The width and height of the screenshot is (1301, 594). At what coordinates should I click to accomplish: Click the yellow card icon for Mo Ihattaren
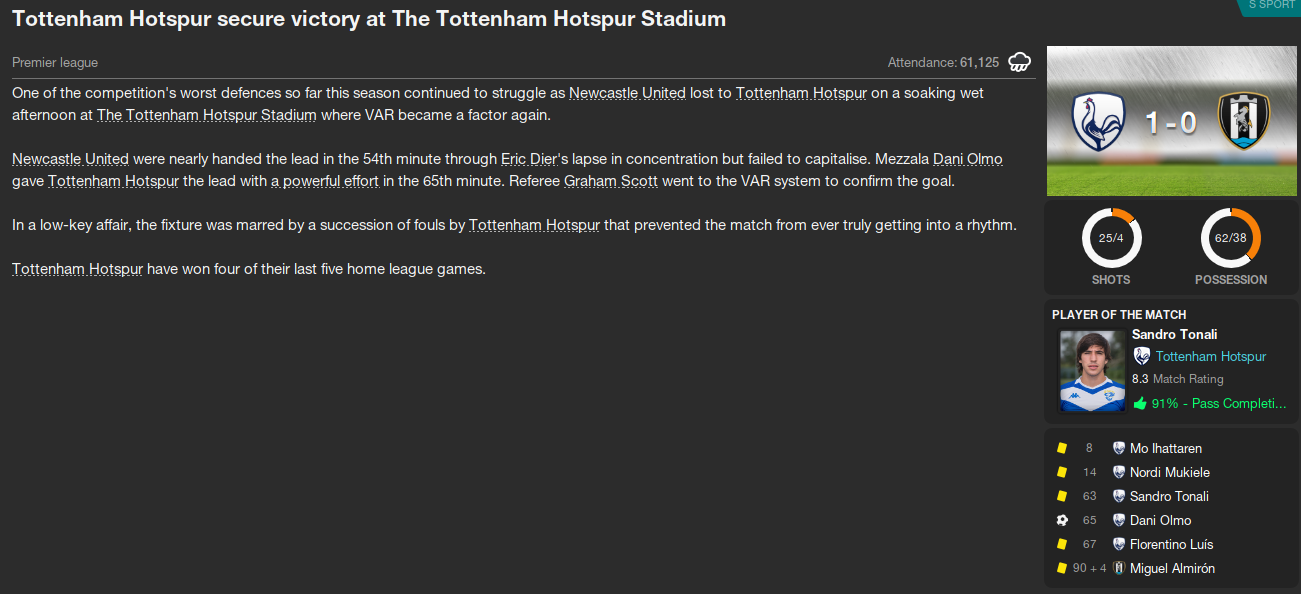click(x=1062, y=448)
